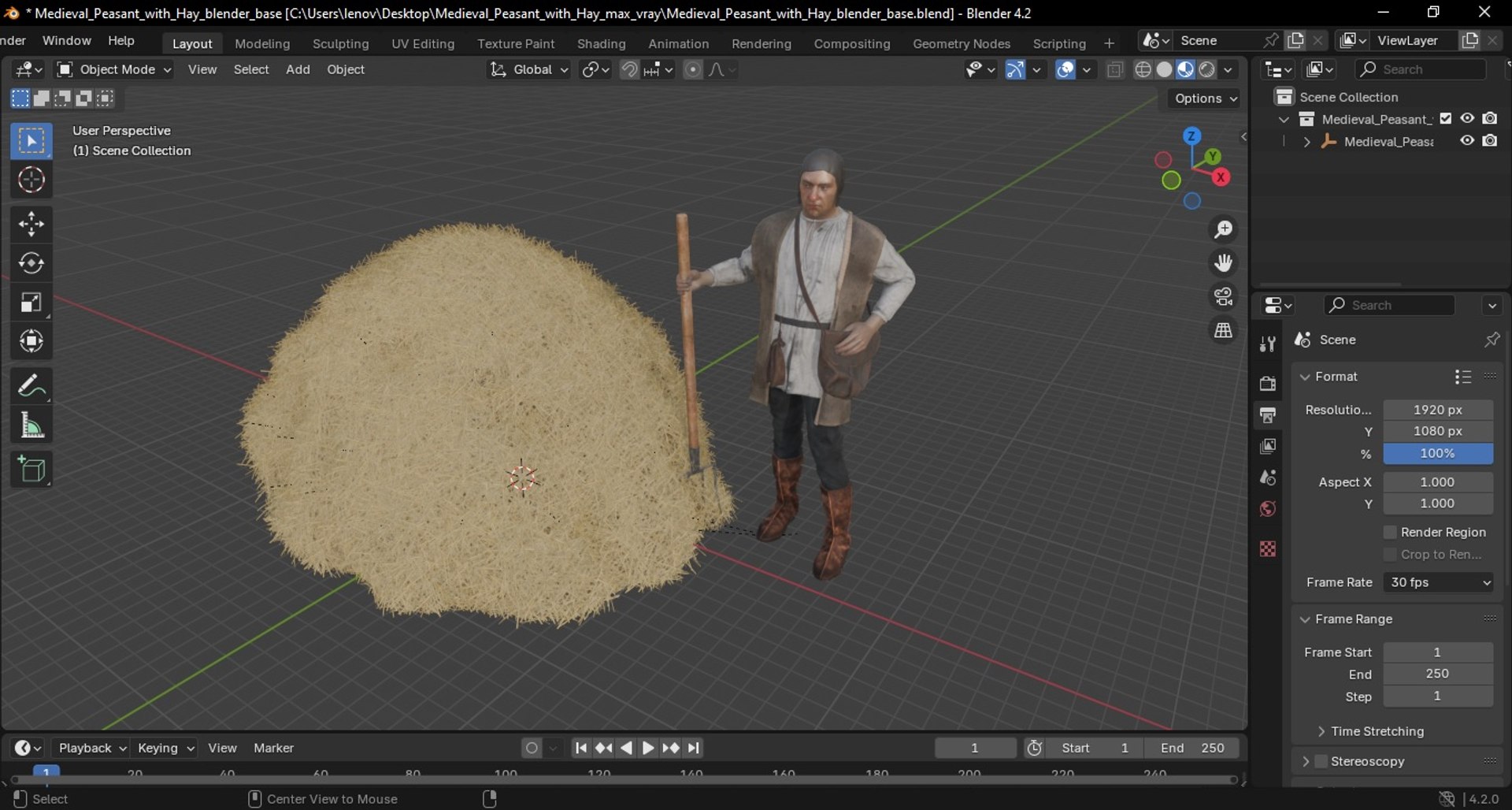Collapse the Format panel

point(1305,377)
